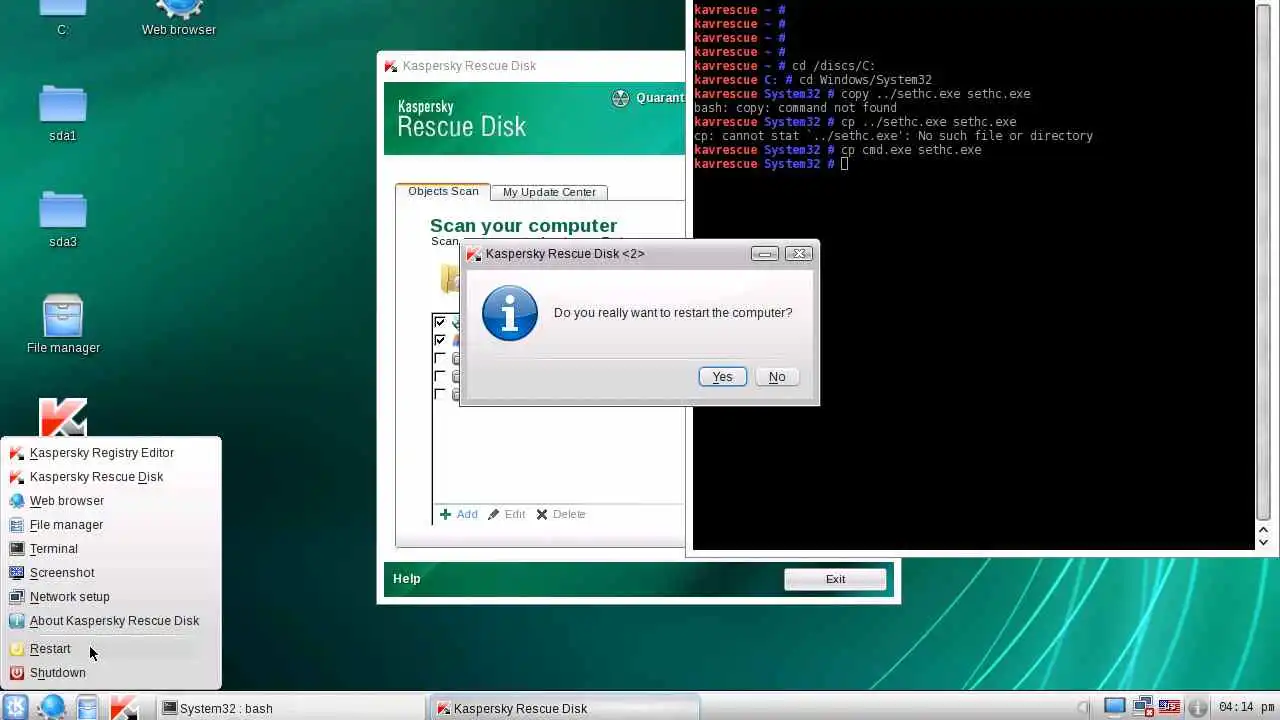
Task: Open the Web browser desktop shortcut
Action: (x=179, y=18)
